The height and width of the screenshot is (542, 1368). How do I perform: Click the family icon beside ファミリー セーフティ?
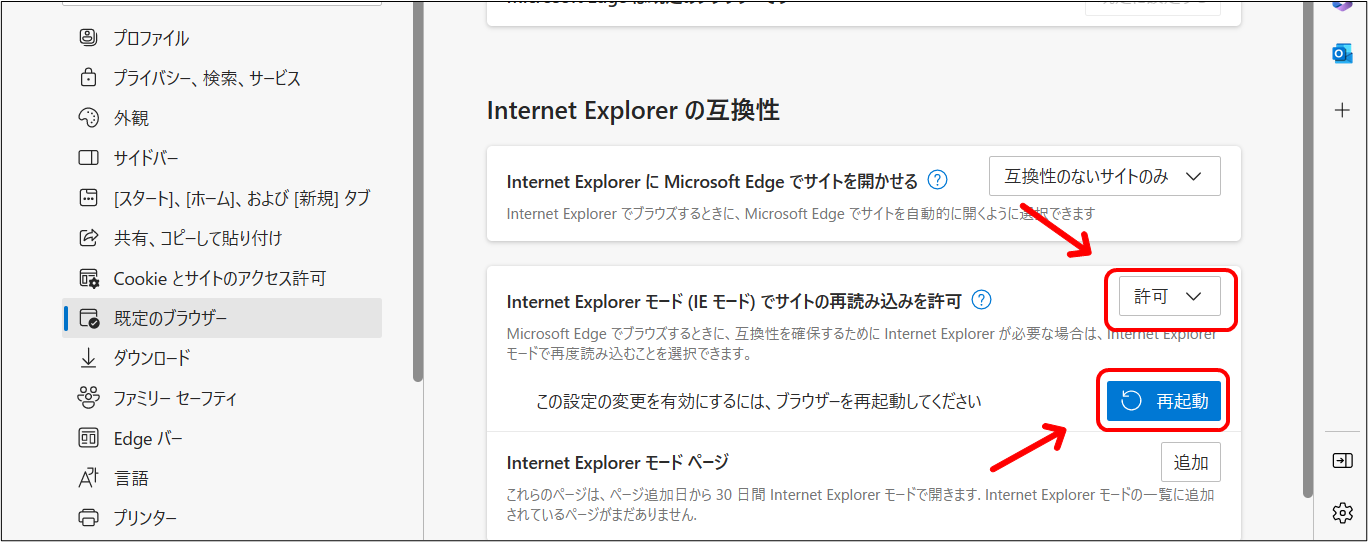click(89, 398)
